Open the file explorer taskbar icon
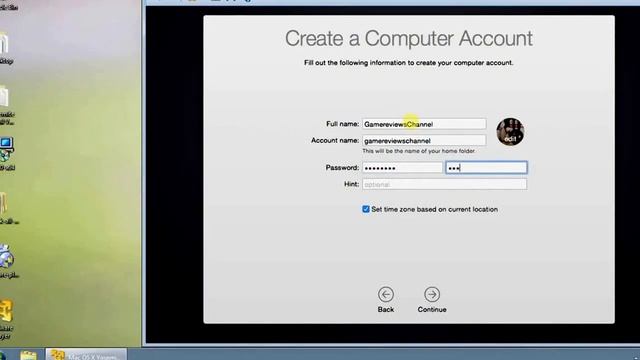640x360 pixels. click(x=29, y=355)
